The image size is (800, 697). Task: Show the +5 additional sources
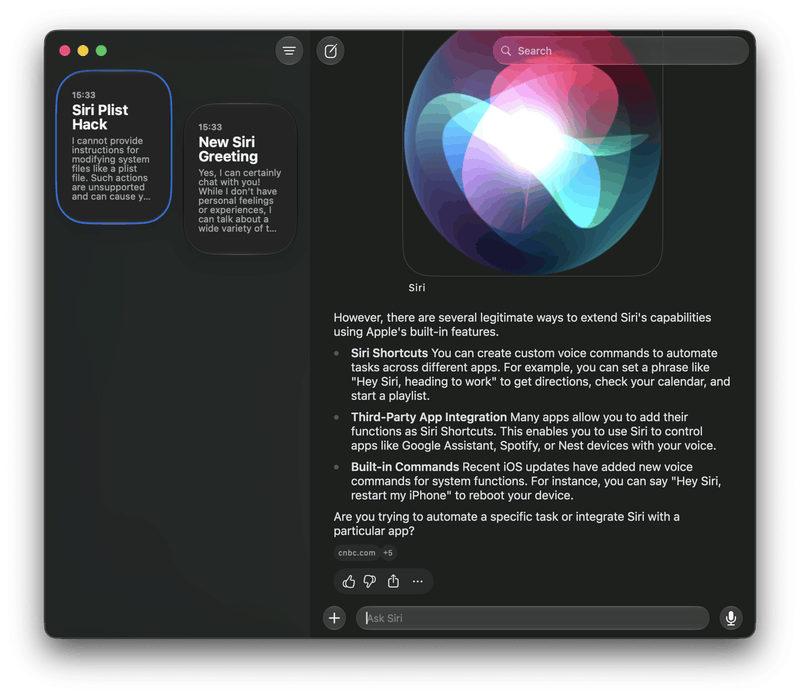pos(388,553)
